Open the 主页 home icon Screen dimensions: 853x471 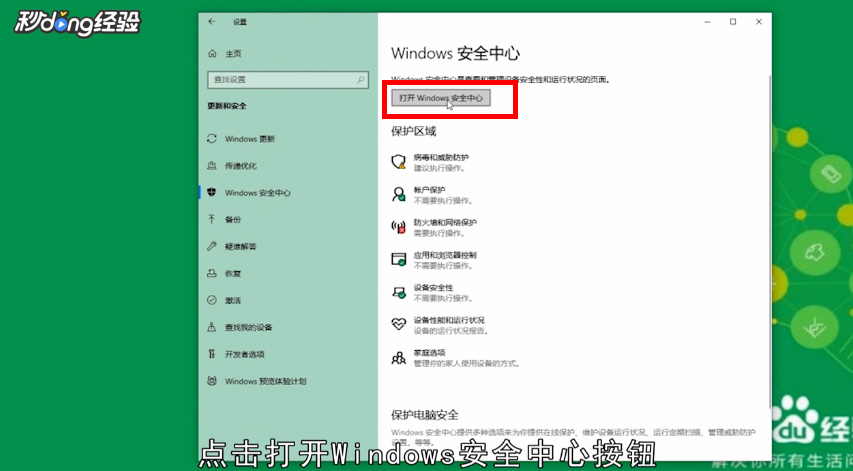pos(212,53)
